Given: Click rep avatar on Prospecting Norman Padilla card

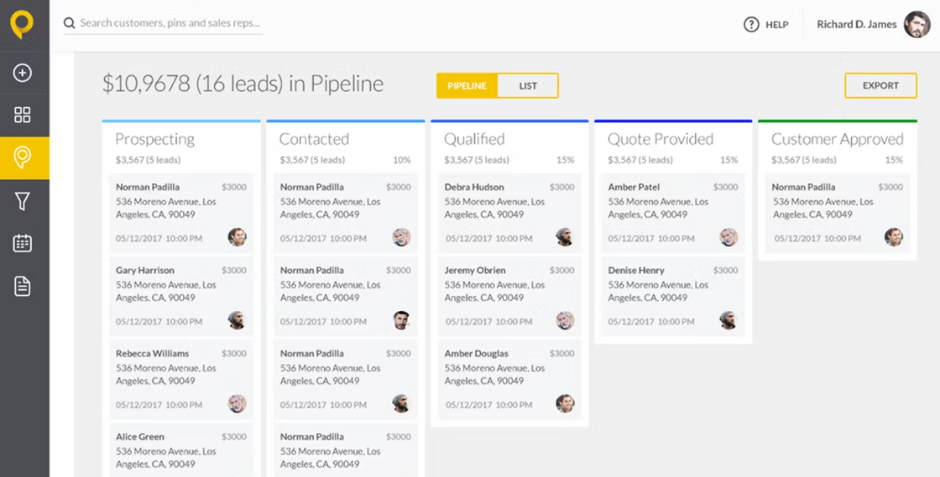Looking at the screenshot, I should (x=237, y=237).
